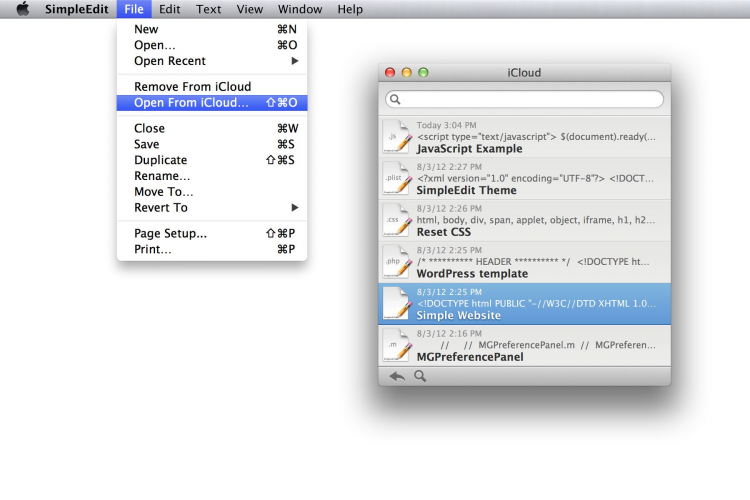The image size is (750, 500).
Task: Click the 8/3/12 2:27 PM timestamp
Action: [449, 167]
